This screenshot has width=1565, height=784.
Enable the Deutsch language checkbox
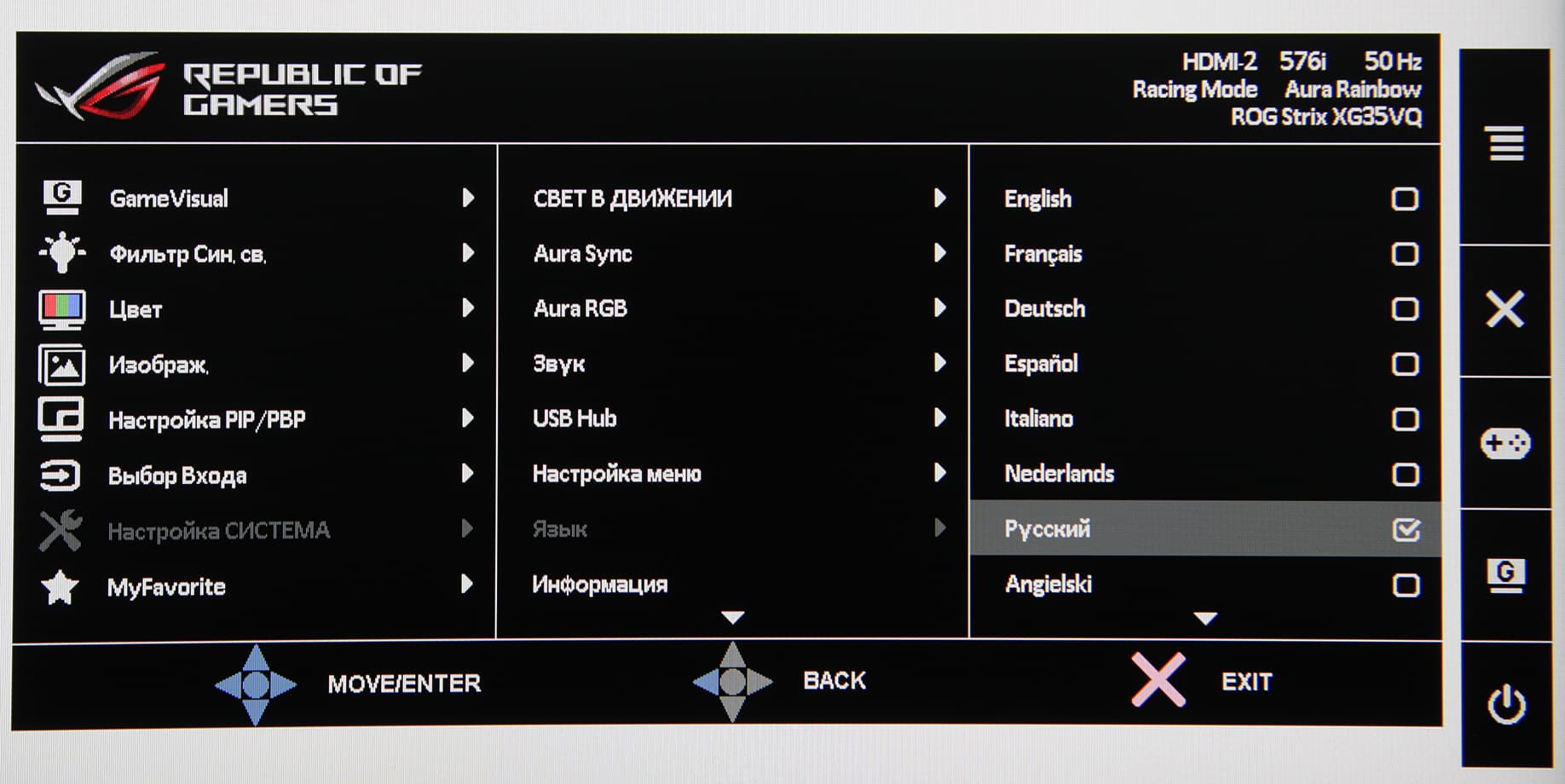coord(1405,308)
